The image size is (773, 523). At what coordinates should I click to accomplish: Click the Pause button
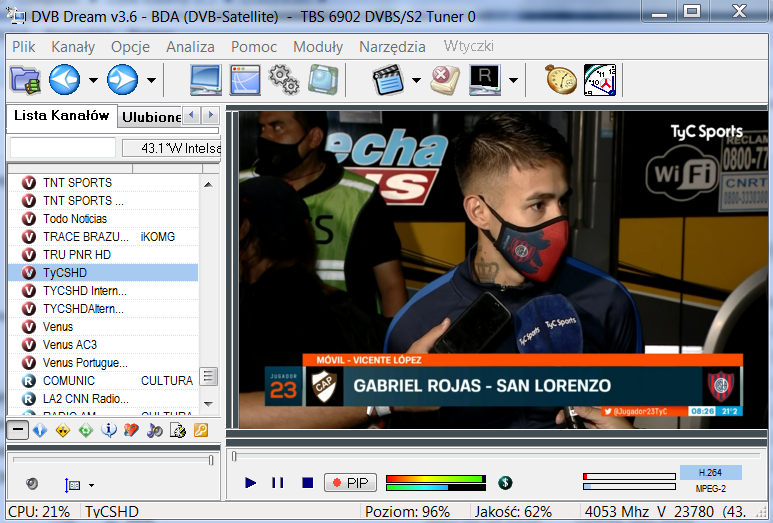pyautogui.click(x=278, y=483)
